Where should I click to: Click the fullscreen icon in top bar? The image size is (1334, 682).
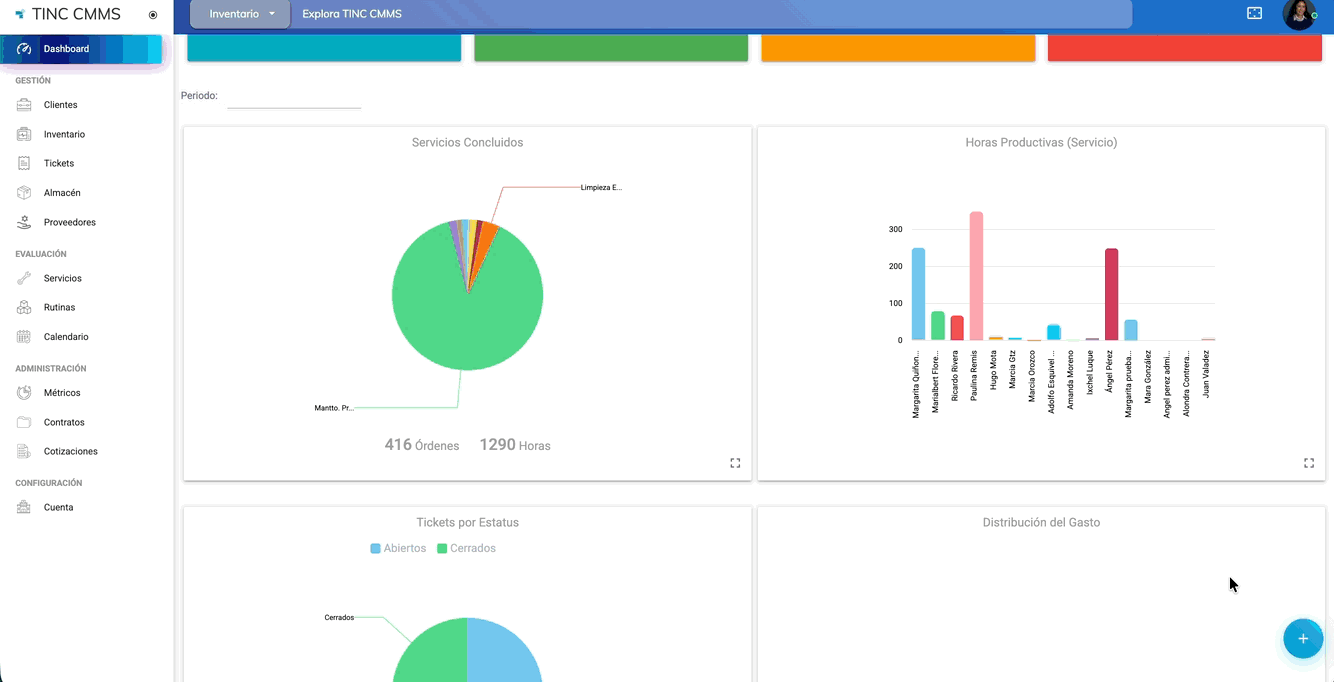(1254, 13)
